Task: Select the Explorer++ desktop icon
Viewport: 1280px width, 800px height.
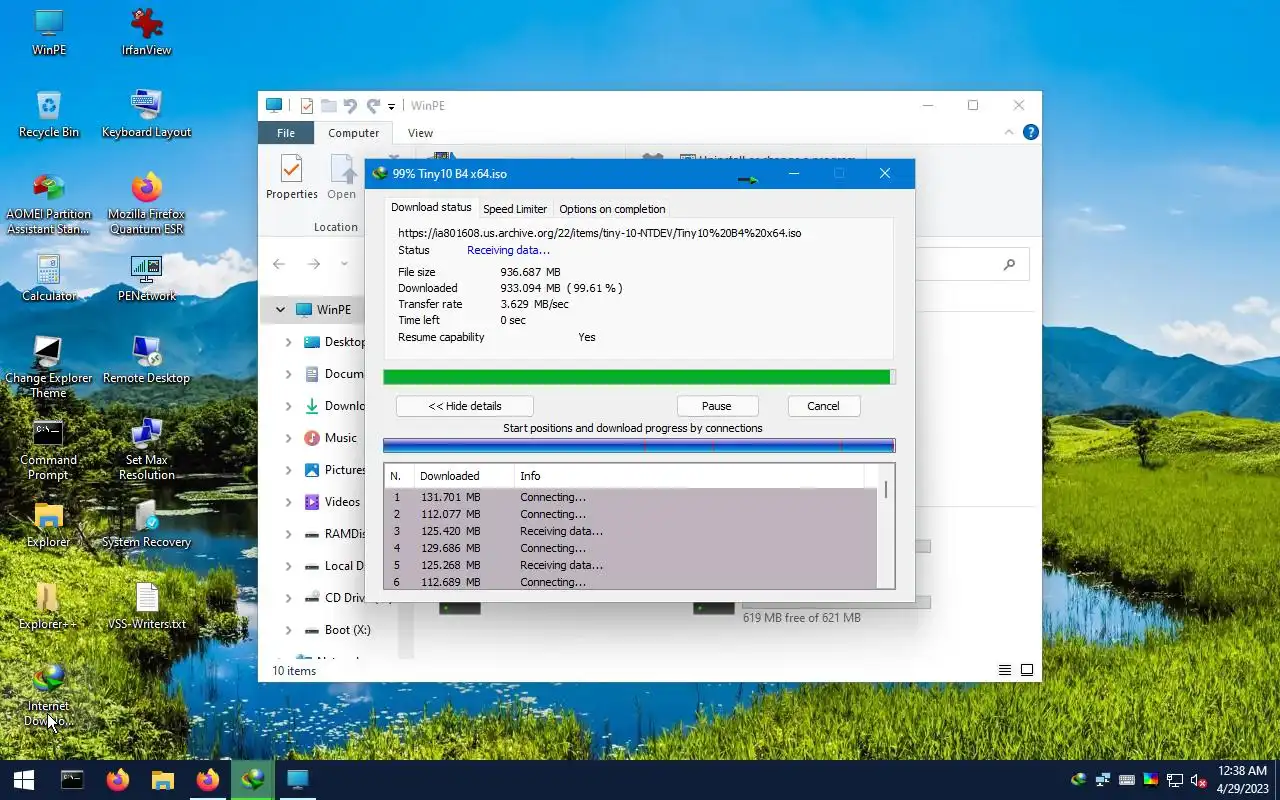Action: pos(48,606)
